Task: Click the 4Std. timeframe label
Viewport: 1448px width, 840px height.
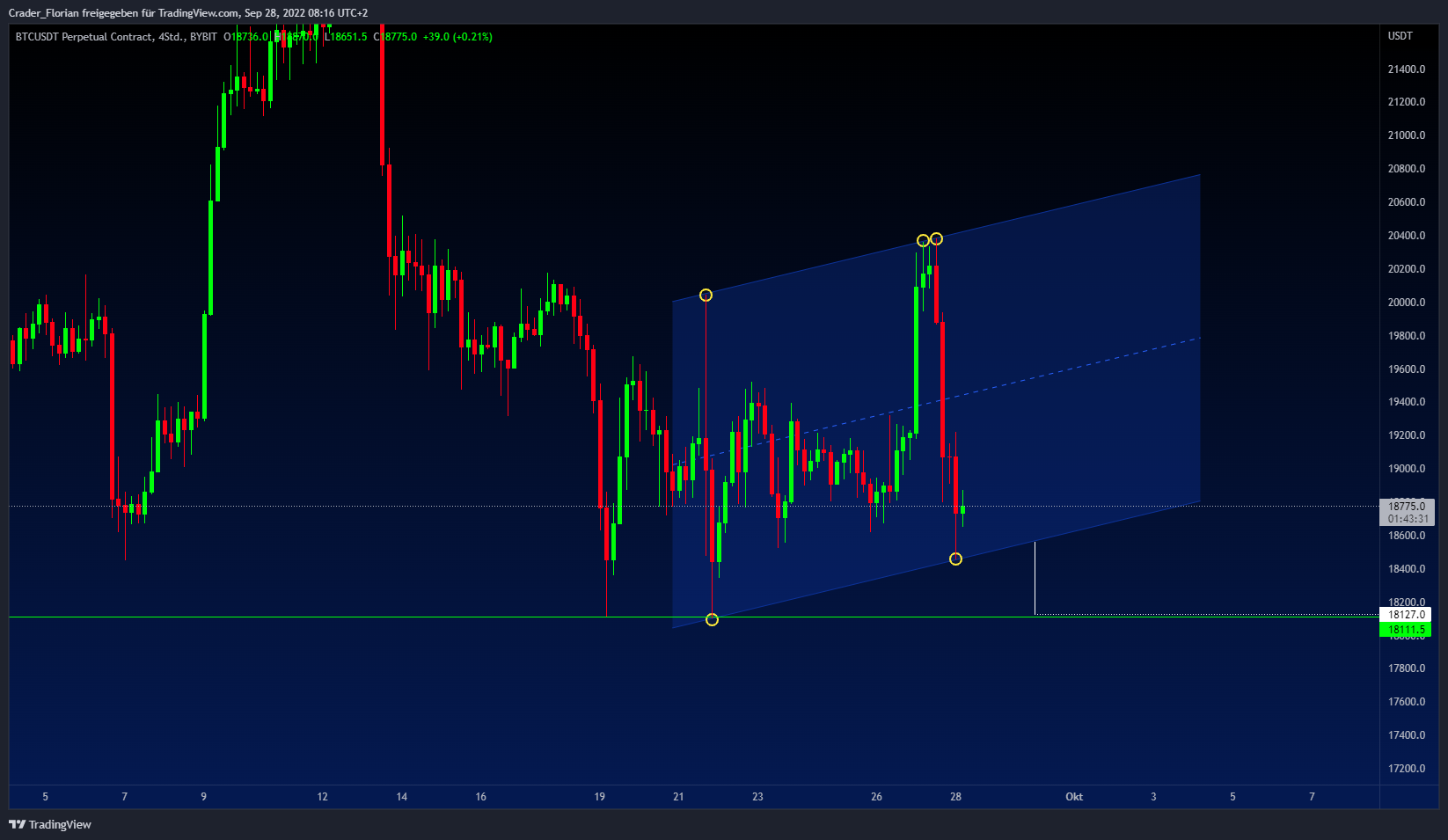Action: coord(172,37)
